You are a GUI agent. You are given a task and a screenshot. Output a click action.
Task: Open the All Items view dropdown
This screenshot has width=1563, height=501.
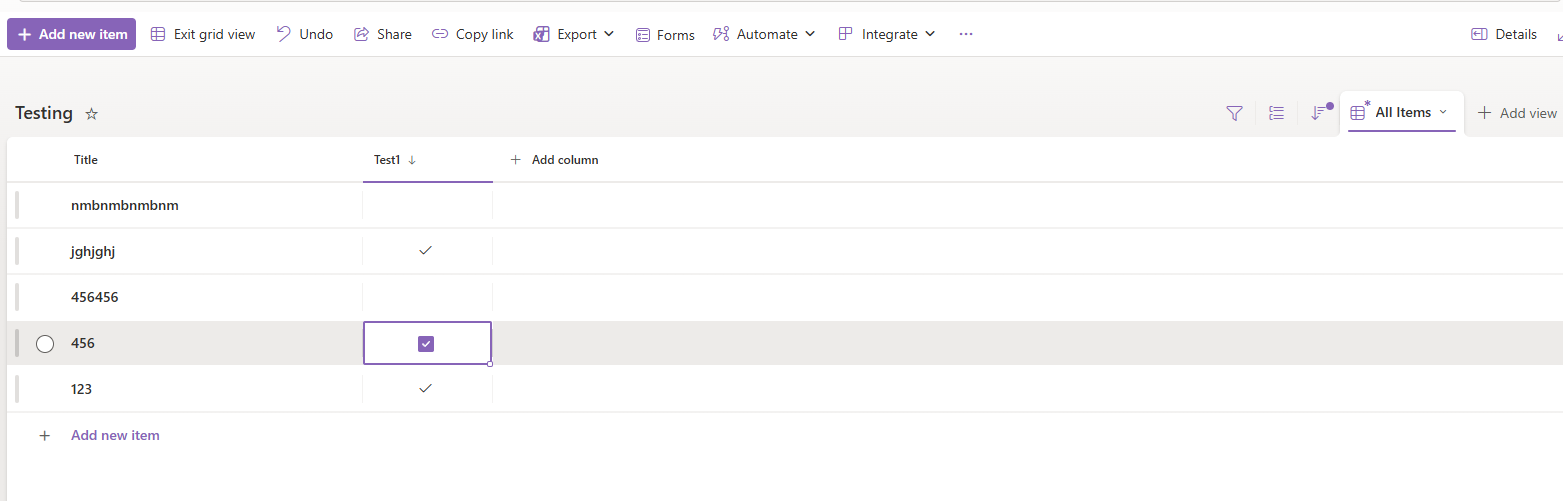pyautogui.click(x=1401, y=112)
